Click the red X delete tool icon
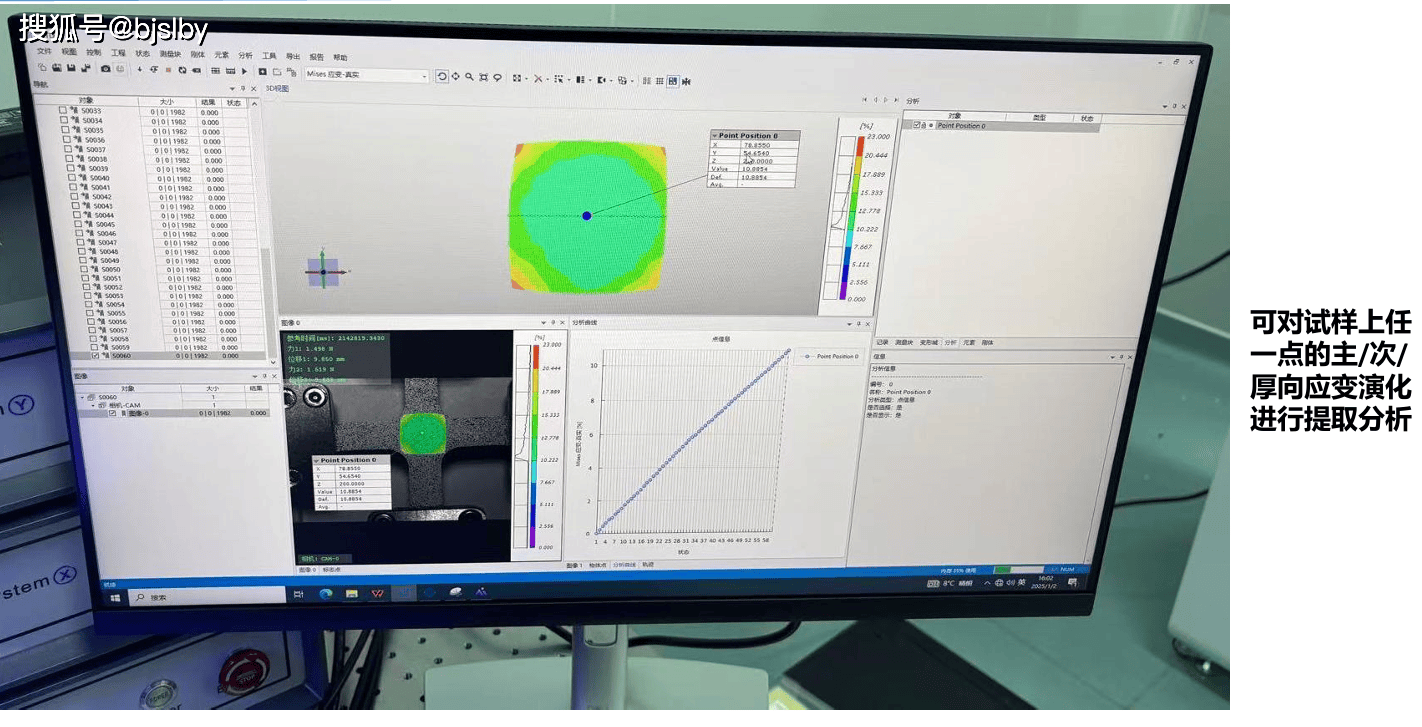1422x727 pixels. 538,78
